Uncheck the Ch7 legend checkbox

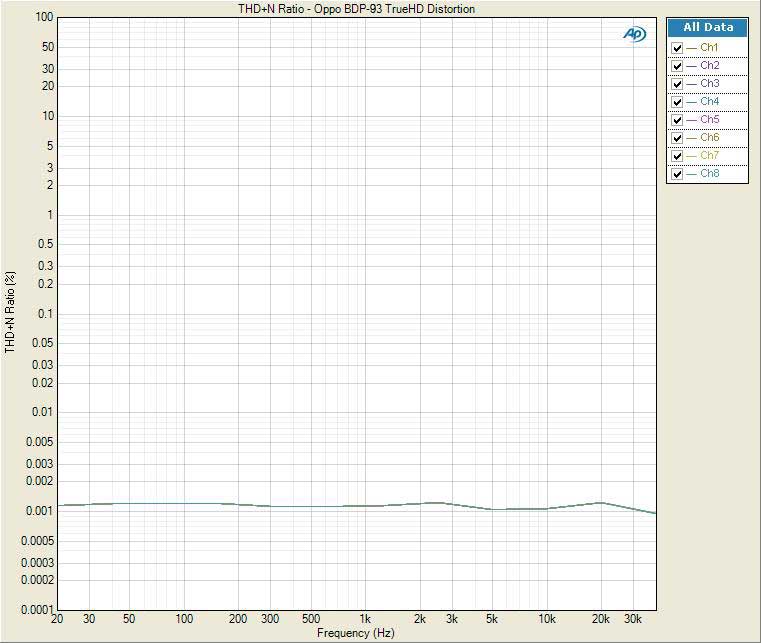678,156
